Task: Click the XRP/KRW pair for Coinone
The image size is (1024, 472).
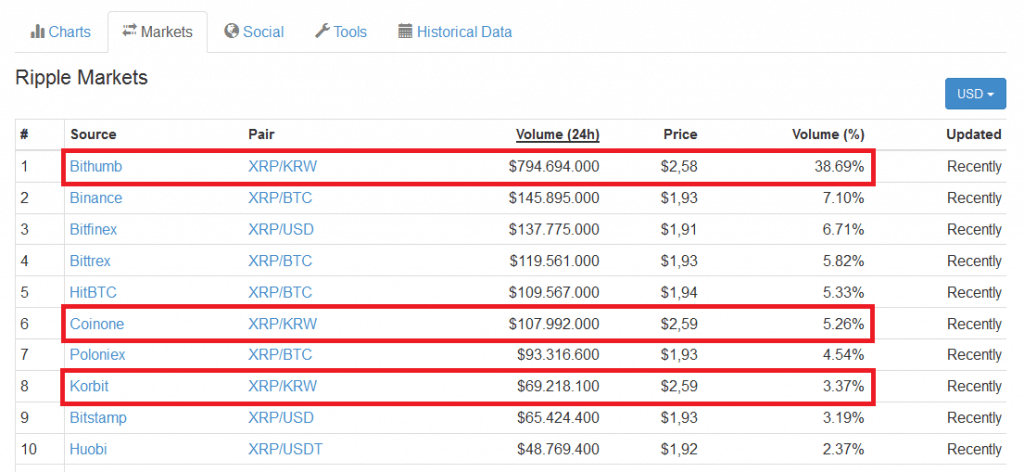Action: coord(282,324)
